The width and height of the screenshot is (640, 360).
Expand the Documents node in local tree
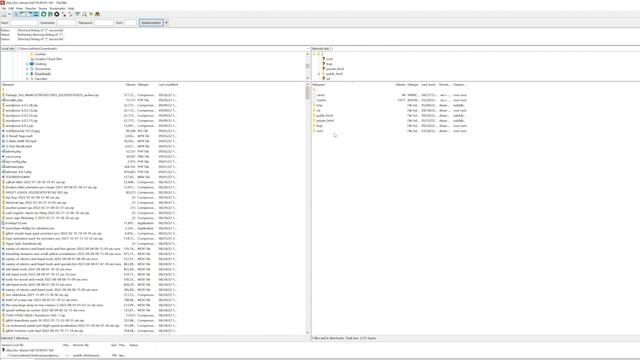27,69
